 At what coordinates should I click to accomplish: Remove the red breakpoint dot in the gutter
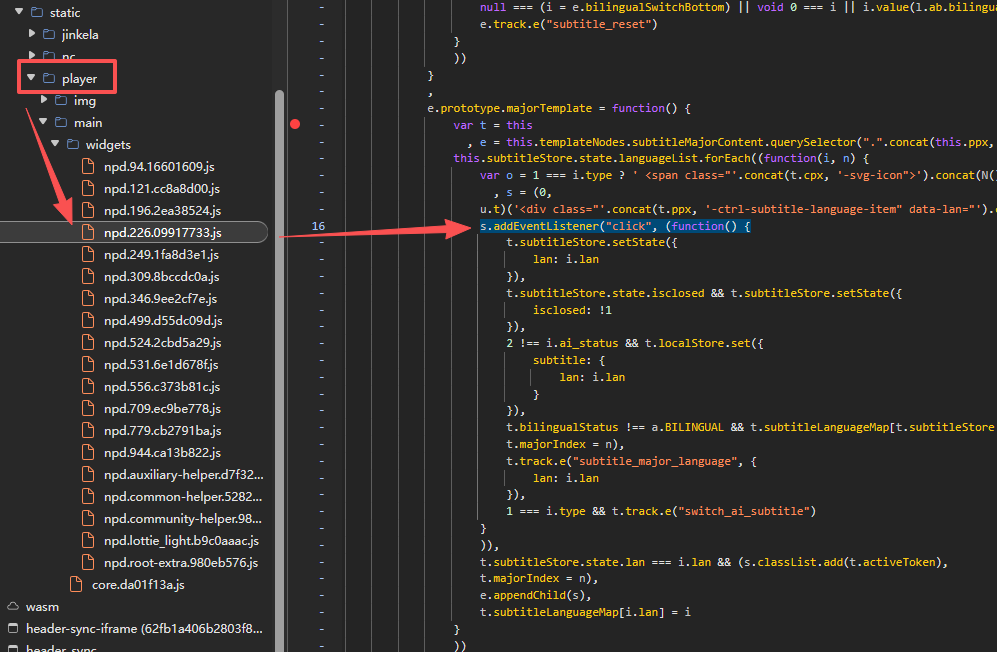point(295,125)
